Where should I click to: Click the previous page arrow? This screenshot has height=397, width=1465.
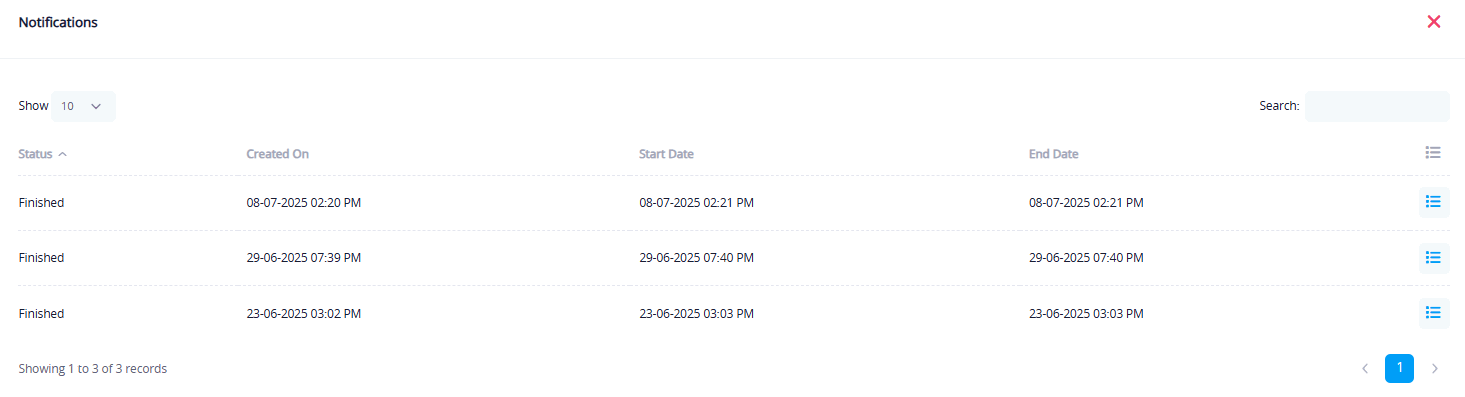[1364, 369]
